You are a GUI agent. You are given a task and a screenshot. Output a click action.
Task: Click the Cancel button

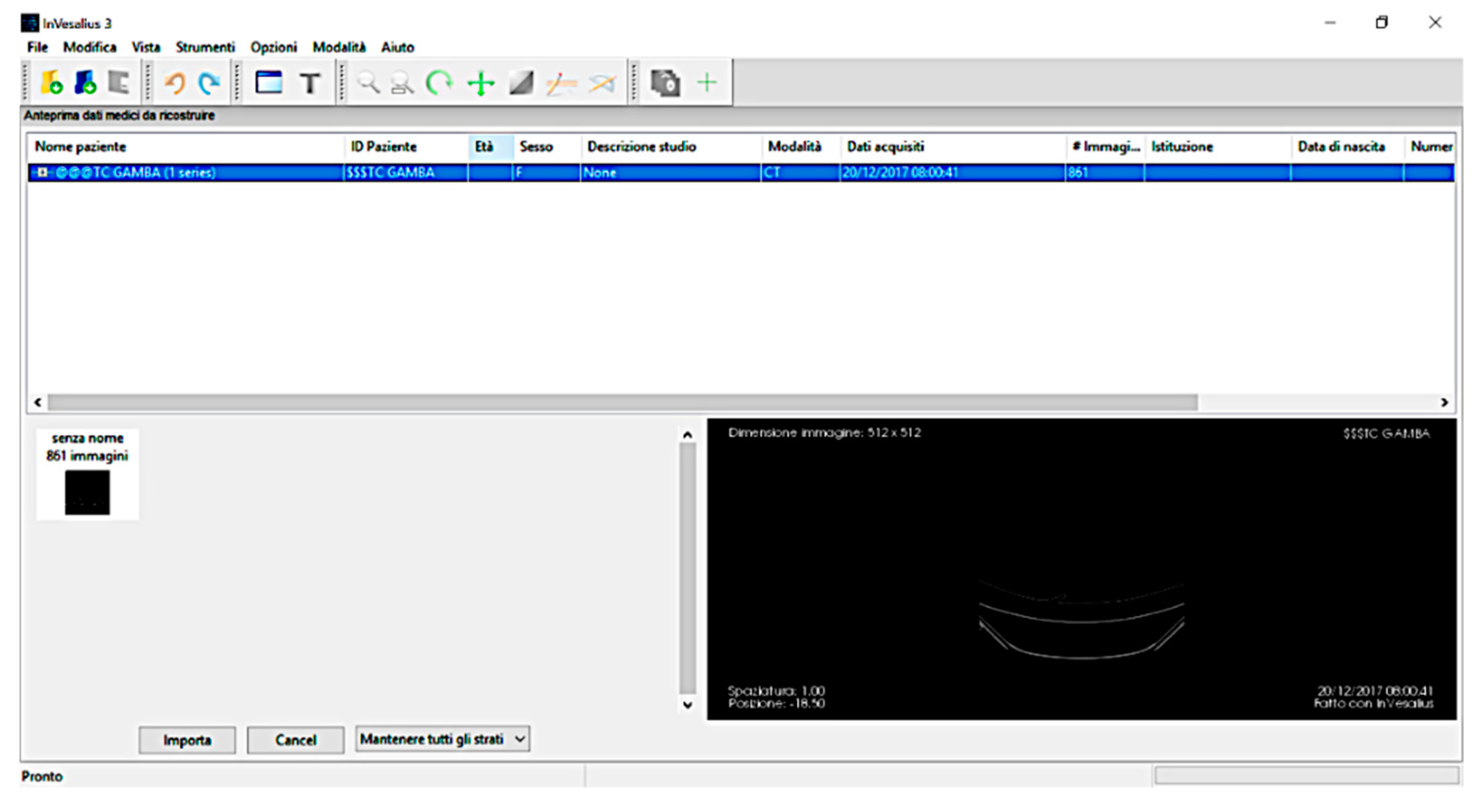click(296, 740)
